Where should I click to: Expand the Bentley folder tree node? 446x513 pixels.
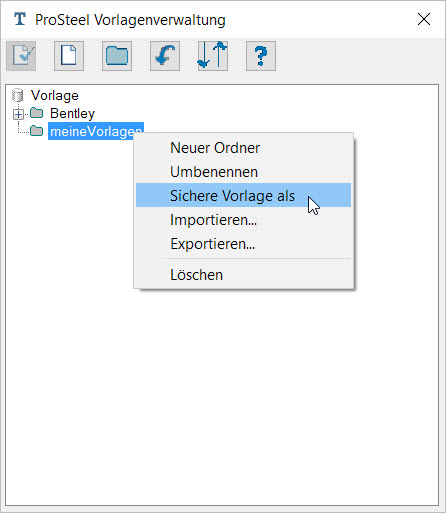[x=18, y=114]
